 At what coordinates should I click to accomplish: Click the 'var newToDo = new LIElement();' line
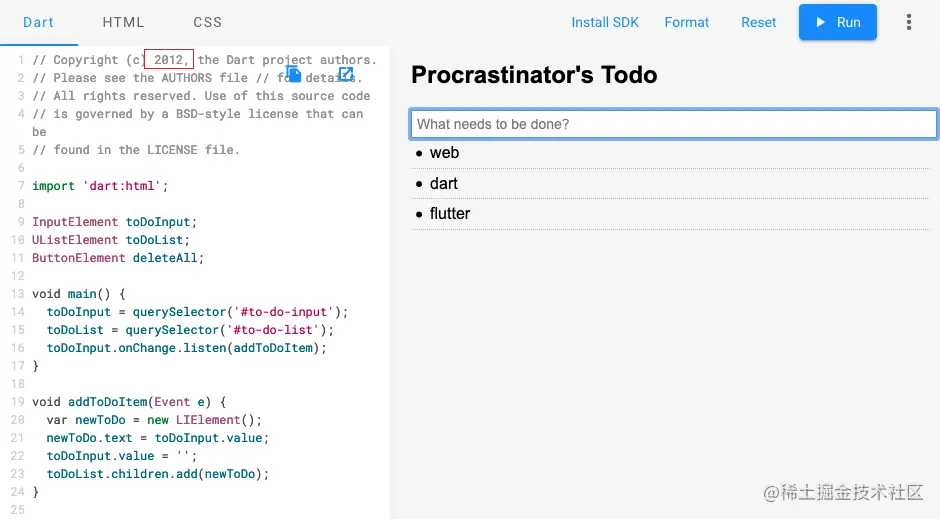[x=154, y=420]
